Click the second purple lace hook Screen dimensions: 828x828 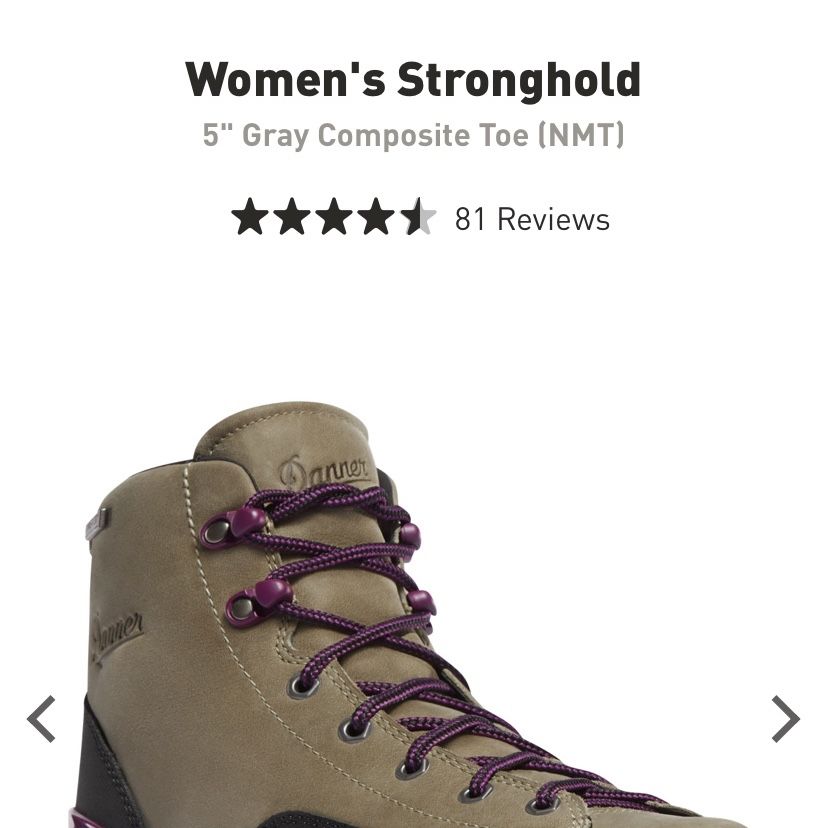click(x=258, y=600)
